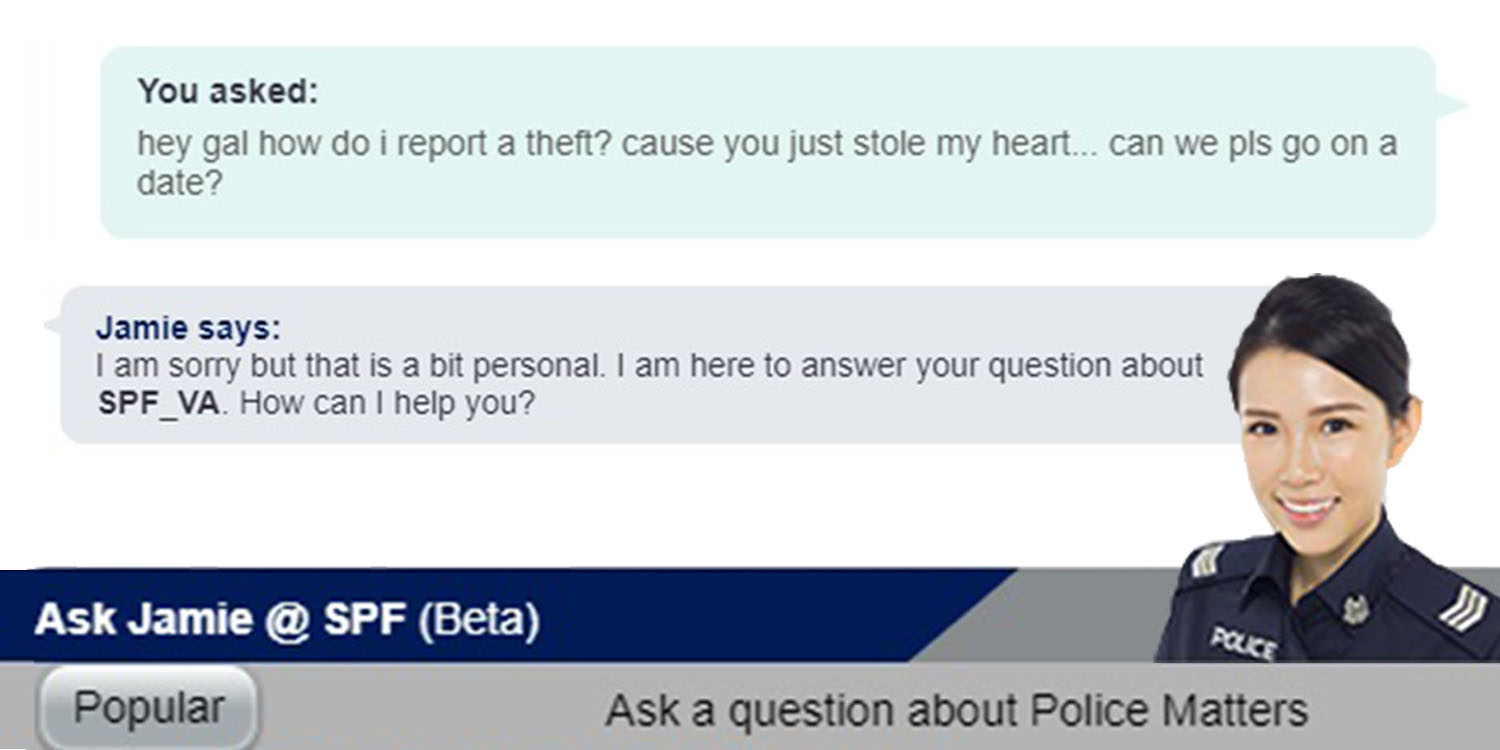1500x750 pixels.
Task: Click the 'Ask Jamie @ SPF' title
Action: (220, 620)
